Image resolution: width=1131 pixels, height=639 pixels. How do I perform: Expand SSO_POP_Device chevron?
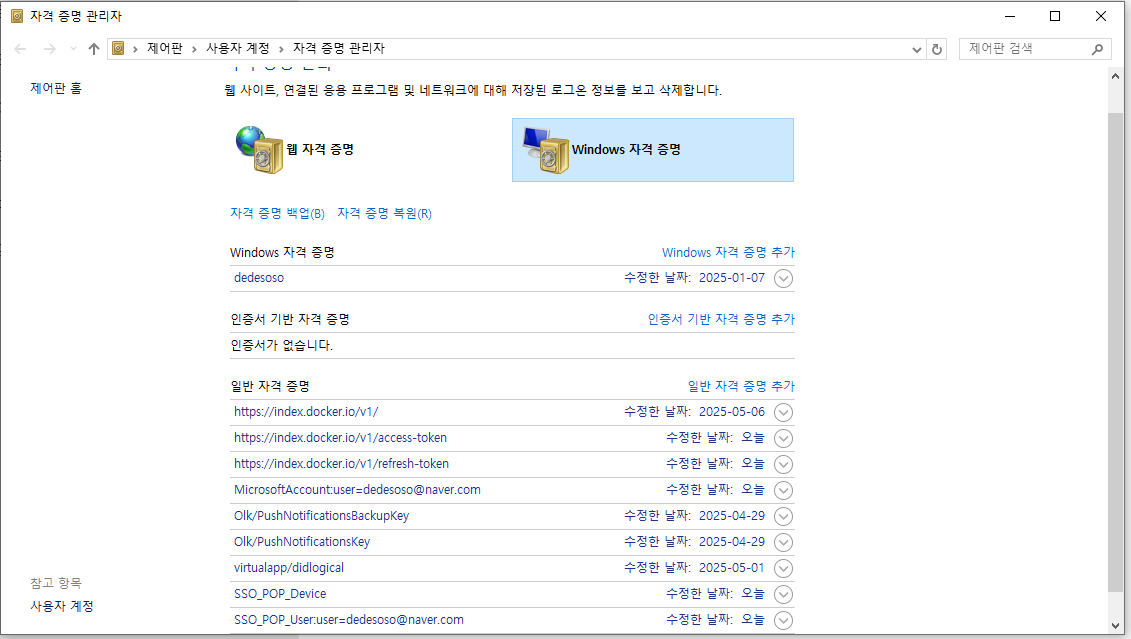(783, 594)
